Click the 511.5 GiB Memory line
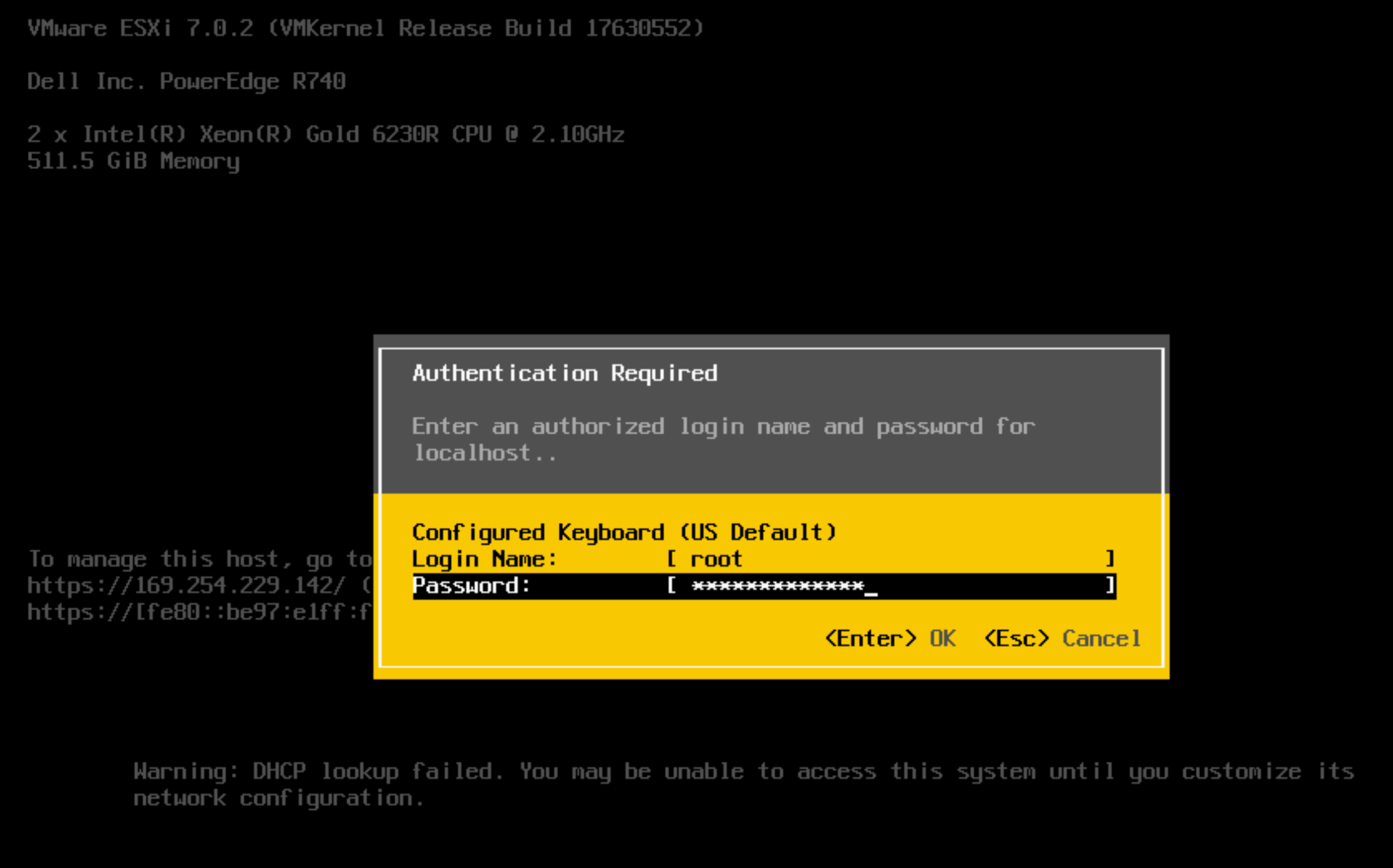1393x868 pixels. (x=133, y=161)
